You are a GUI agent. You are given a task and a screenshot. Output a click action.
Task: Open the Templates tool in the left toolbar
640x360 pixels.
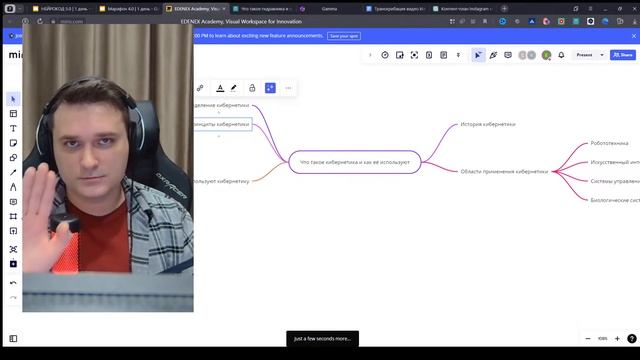[x=13, y=114]
